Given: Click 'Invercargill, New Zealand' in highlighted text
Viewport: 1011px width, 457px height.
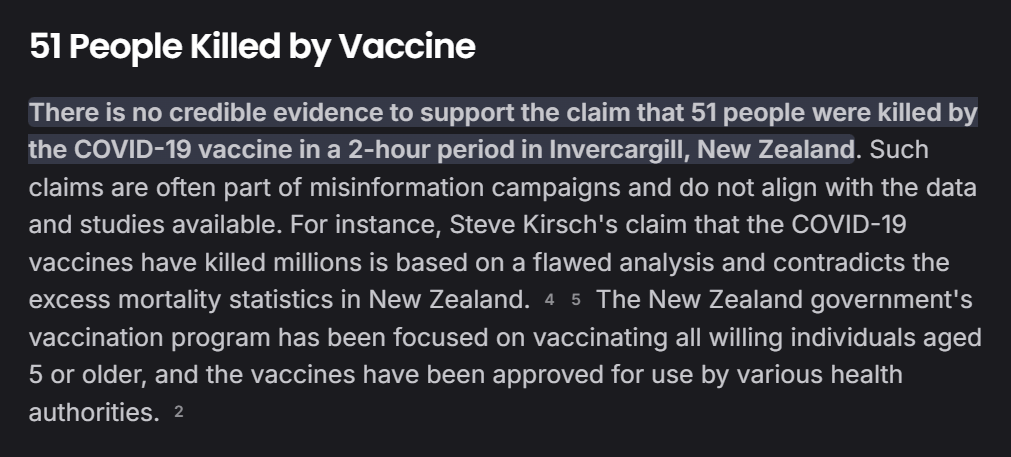Looking at the screenshot, I should pyautogui.click(x=700, y=150).
